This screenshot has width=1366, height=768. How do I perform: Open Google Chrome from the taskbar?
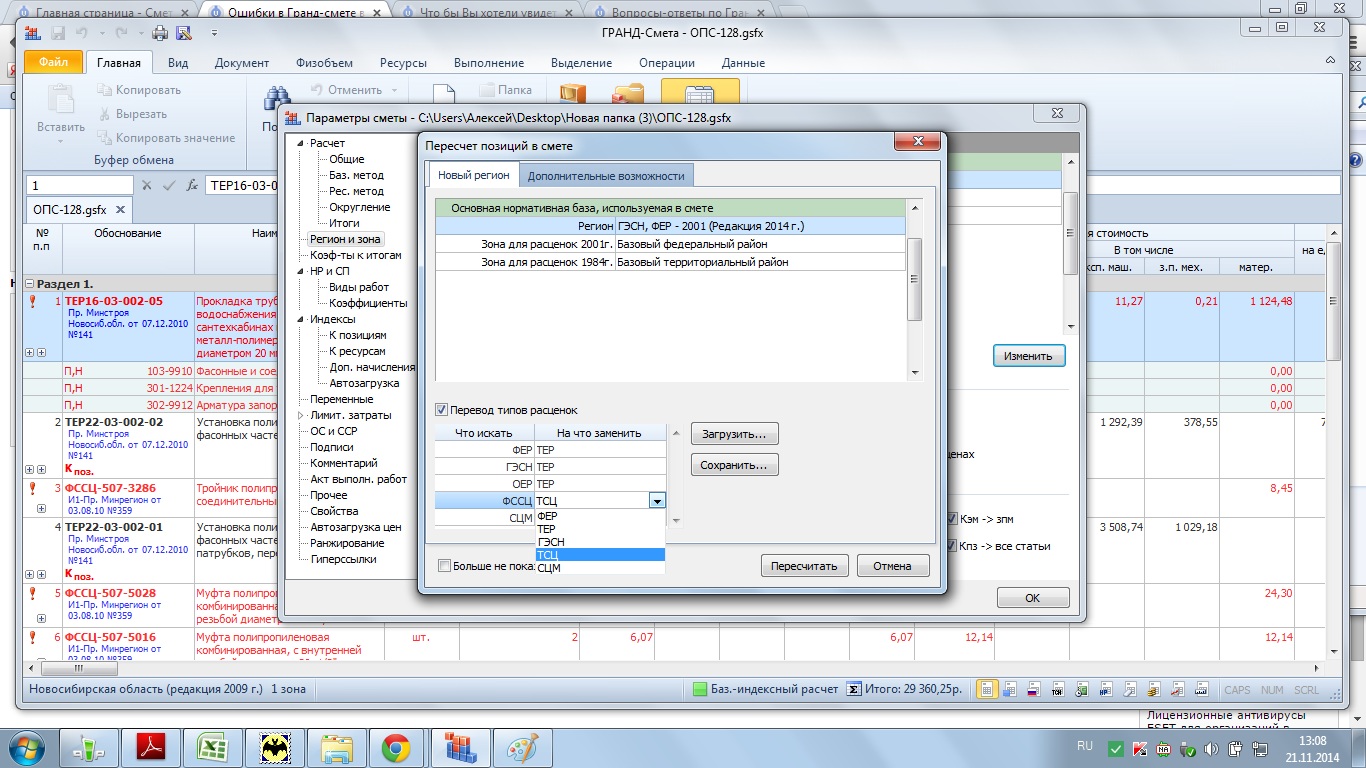pyautogui.click(x=396, y=747)
